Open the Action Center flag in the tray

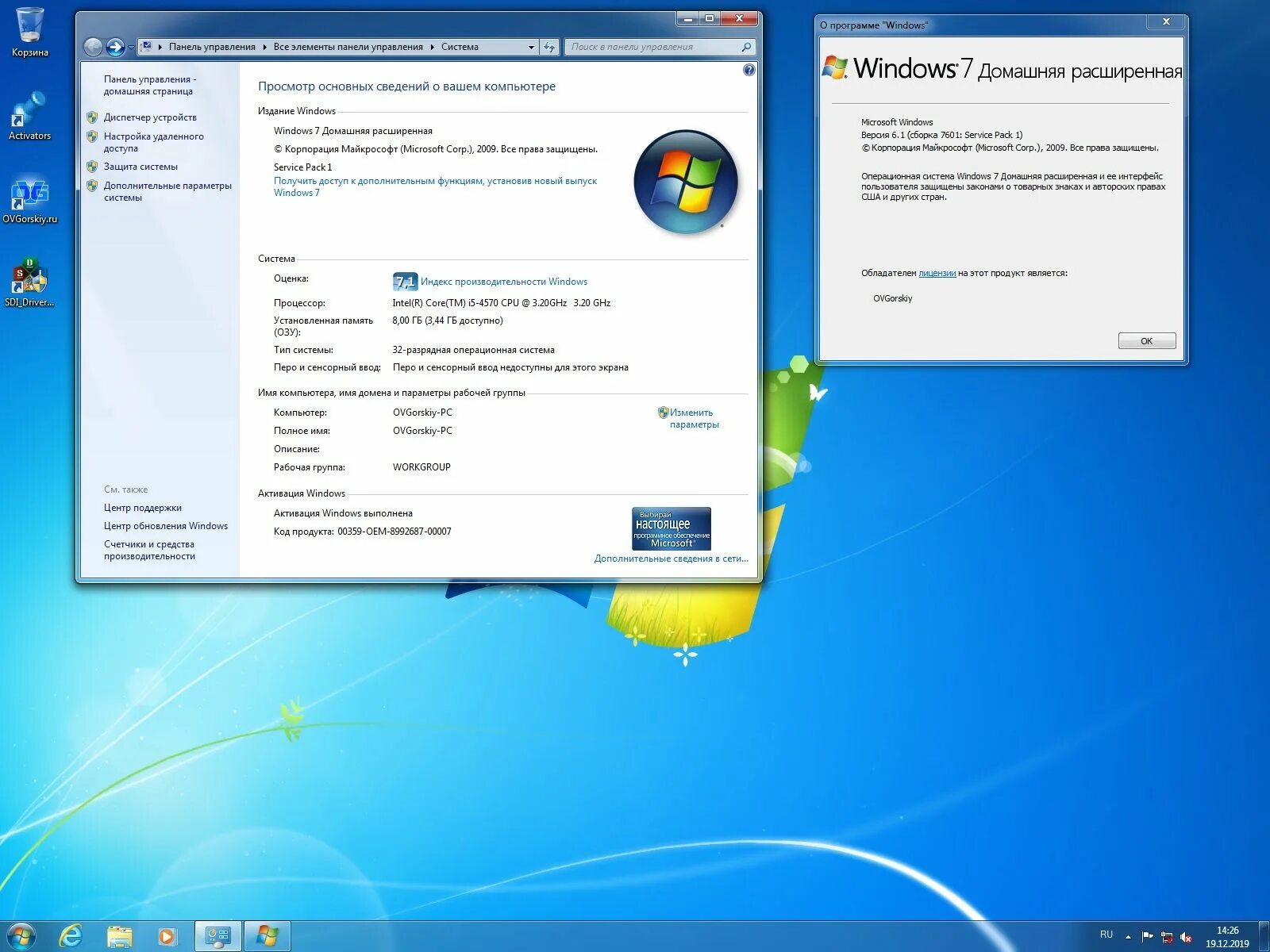(1147, 937)
